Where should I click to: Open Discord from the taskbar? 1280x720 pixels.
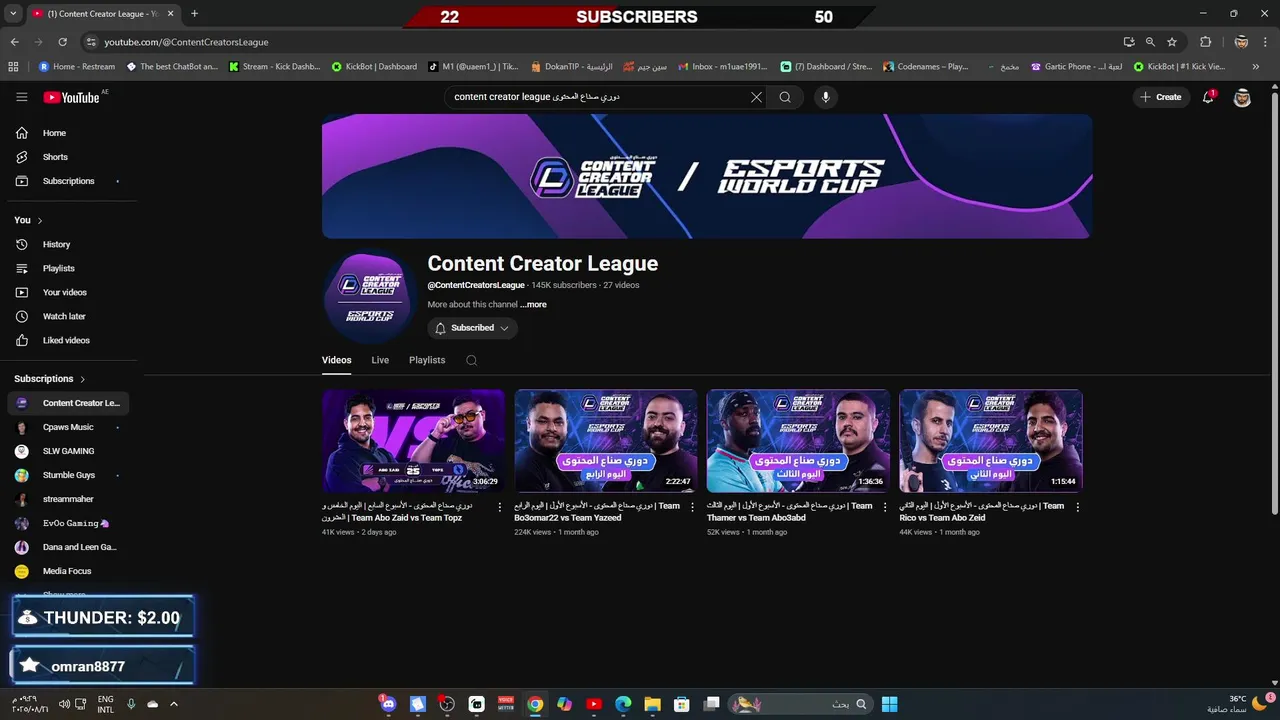pyautogui.click(x=388, y=704)
